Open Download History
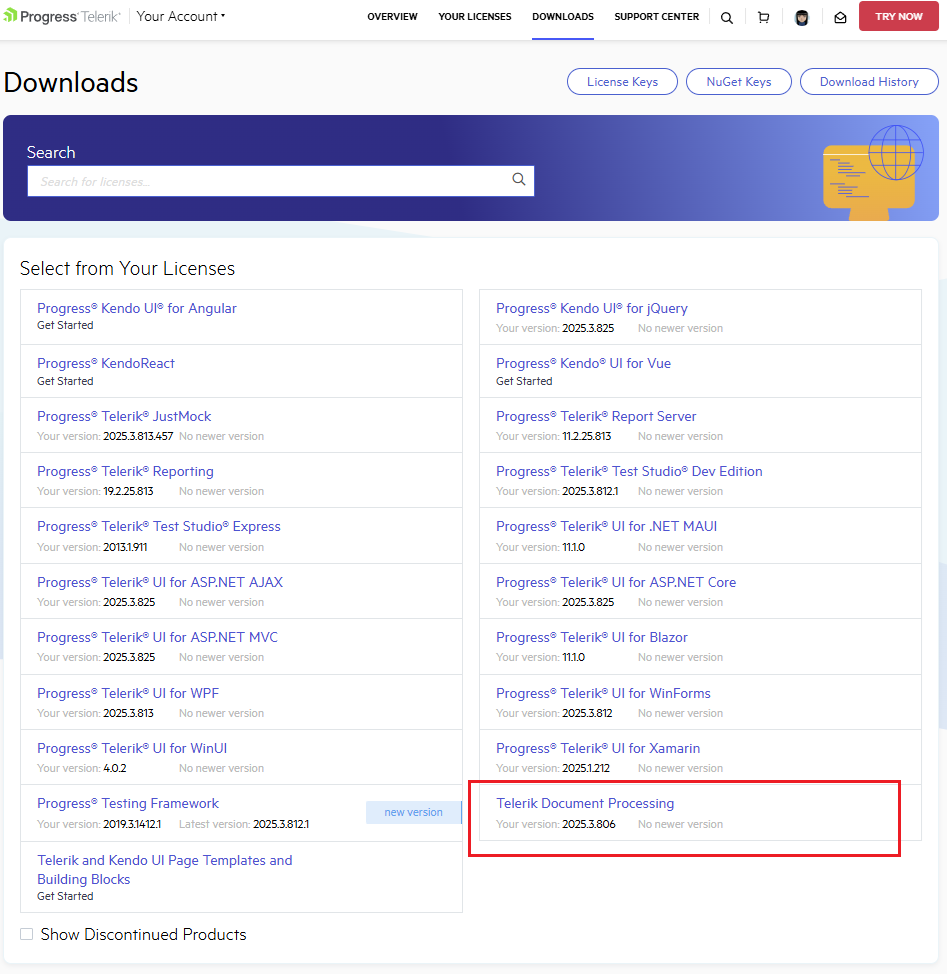Image resolution: width=947 pixels, height=974 pixels. pos(869,82)
